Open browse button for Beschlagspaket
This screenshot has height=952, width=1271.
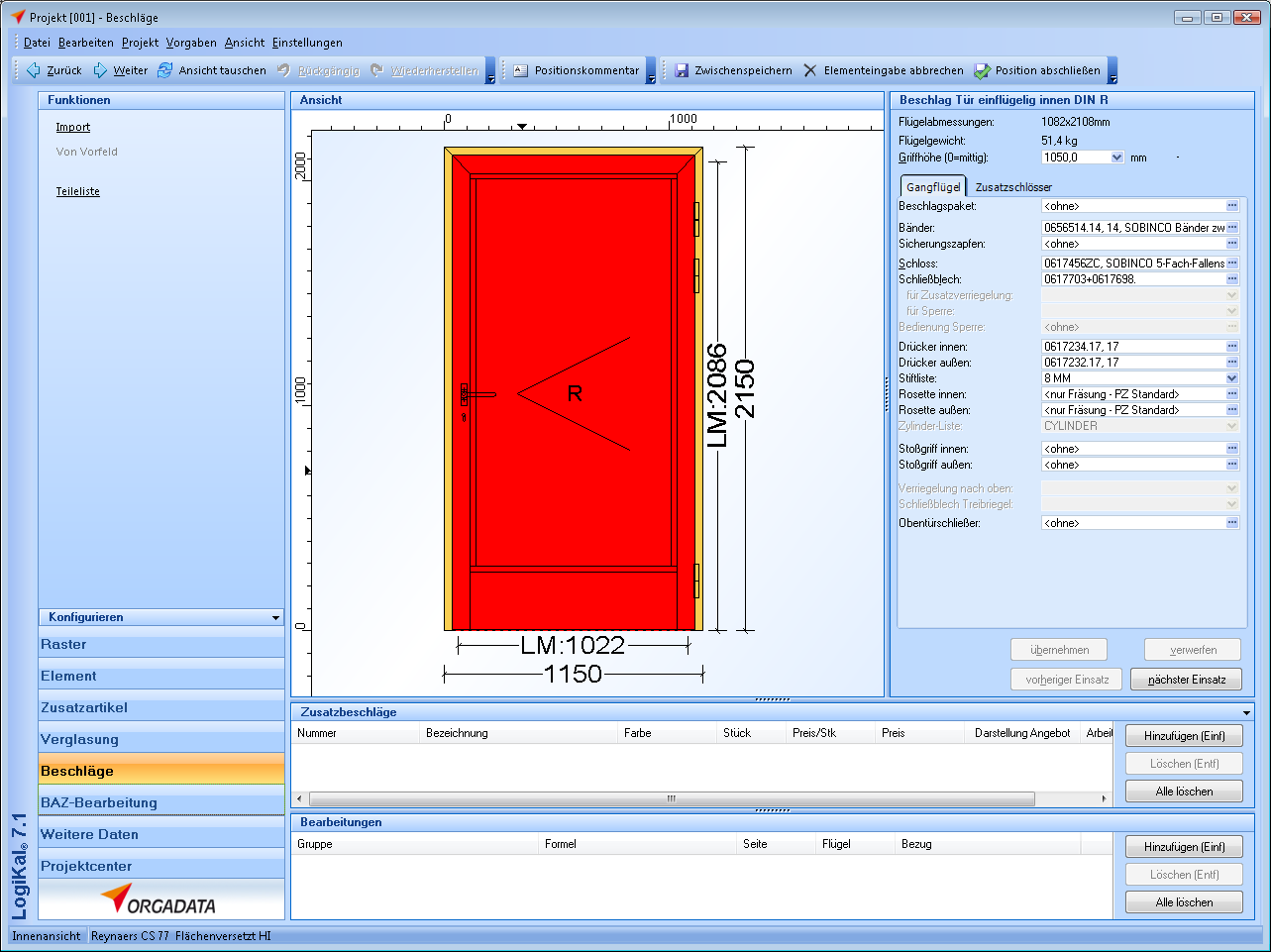pos(1232,206)
